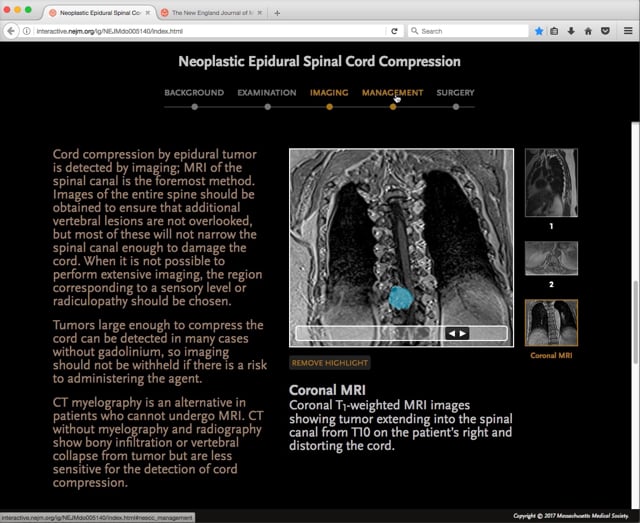The height and width of the screenshot is (523, 640).
Task: Switch to the New England Journal tab
Action: click(211, 13)
